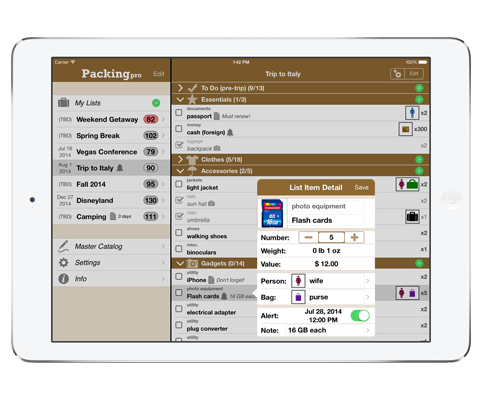Check the binoculars checkbox
Viewport: 480px width, 400px height.
click(x=179, y=249)
